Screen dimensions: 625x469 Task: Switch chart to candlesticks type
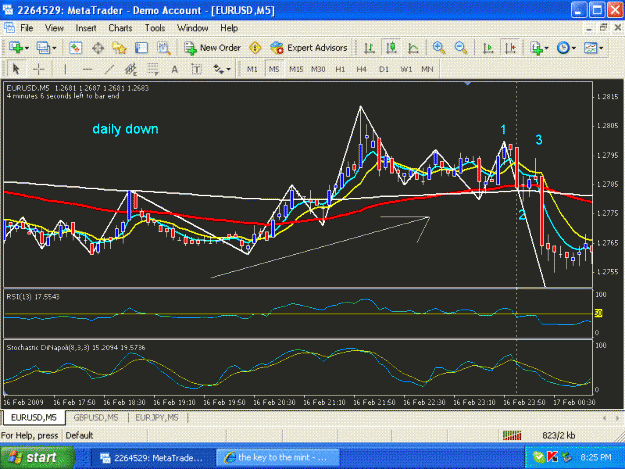(x=391, y=48)
